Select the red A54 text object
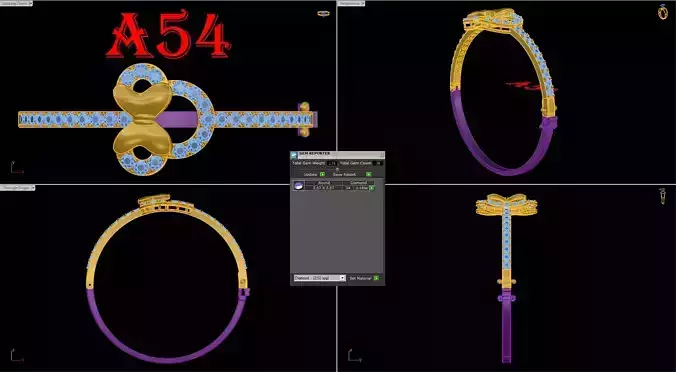Viewport: 676px width, 372px height. (169, 34)
